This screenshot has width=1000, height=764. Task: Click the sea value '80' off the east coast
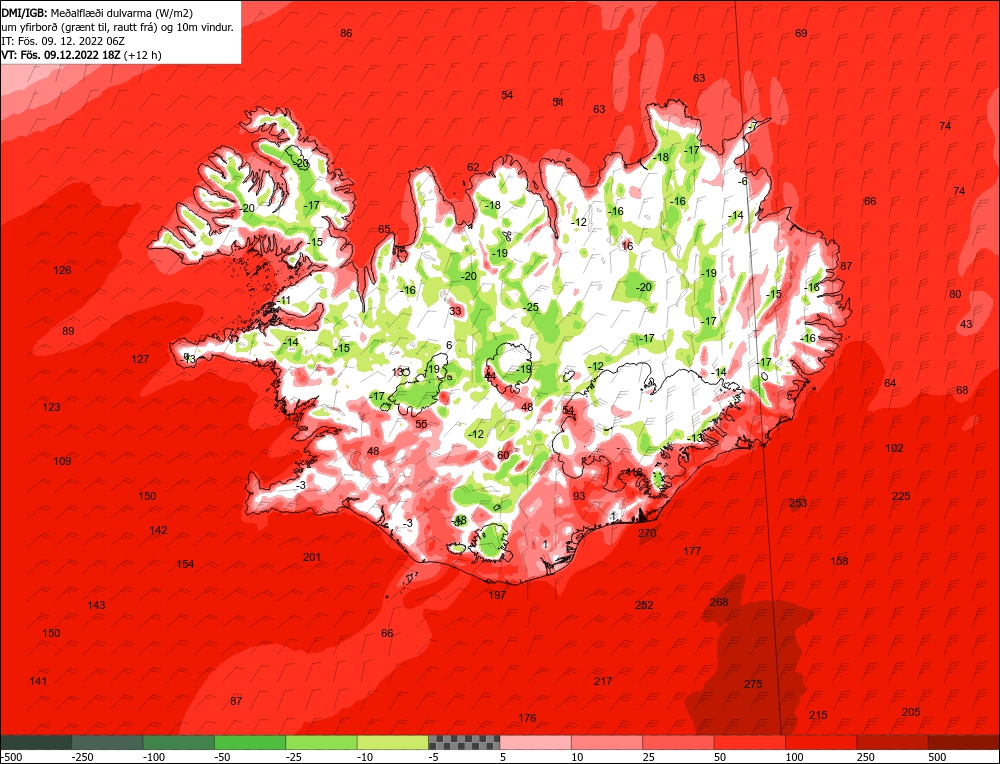pos(955,294)
